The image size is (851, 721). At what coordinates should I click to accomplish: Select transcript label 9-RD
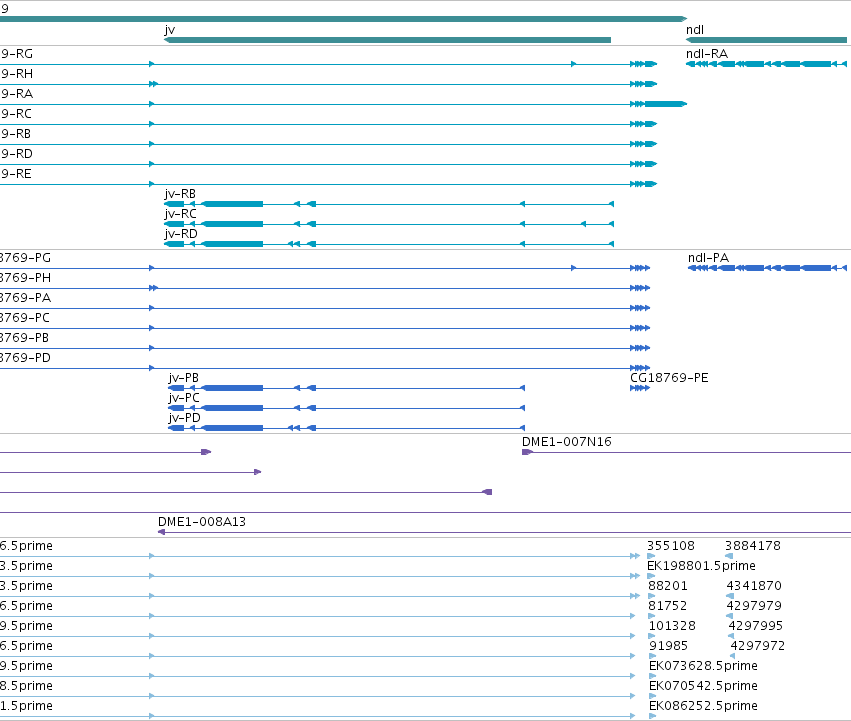[x=17, y=154]
